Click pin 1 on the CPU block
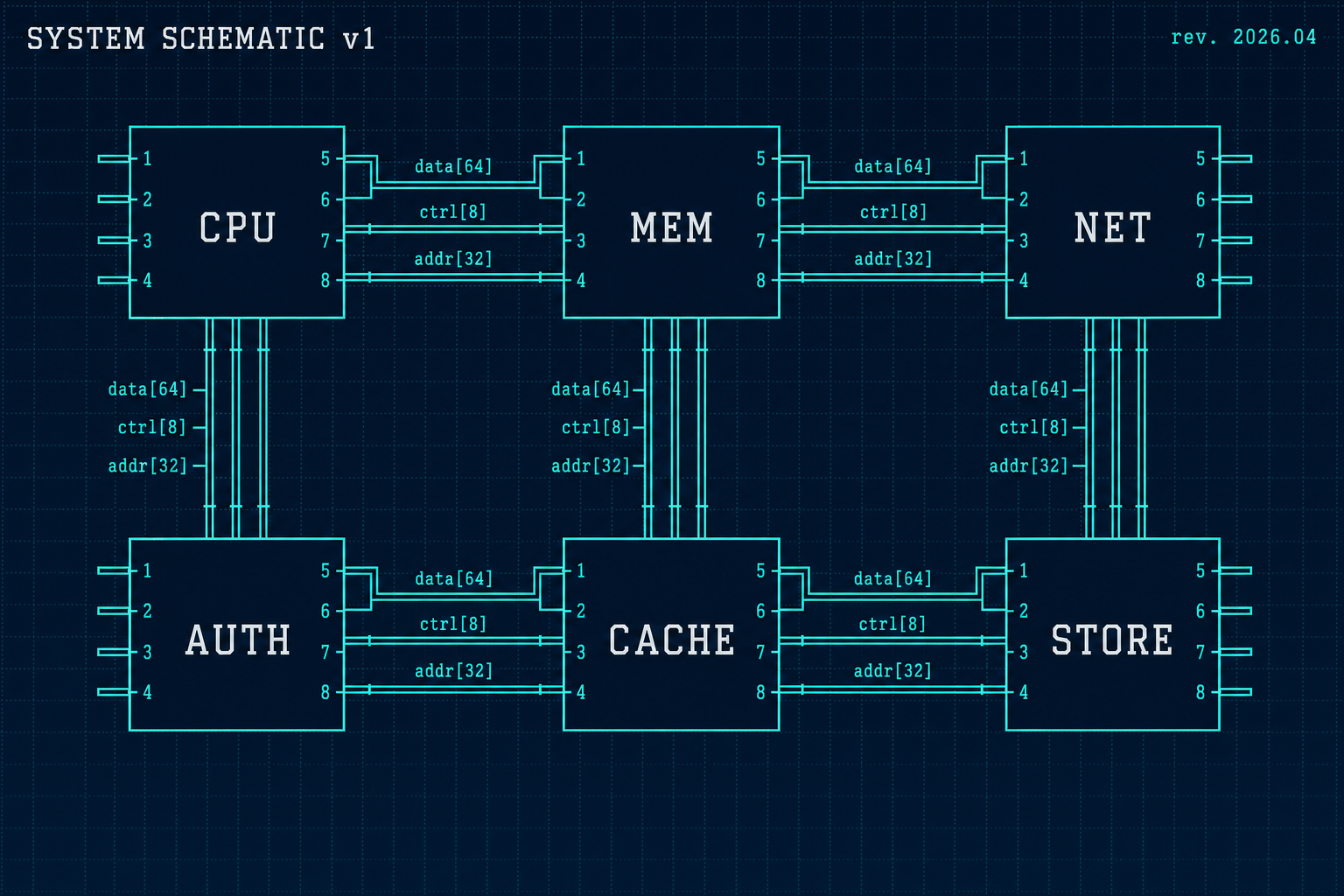The width and height of the screenshot is (1344, 896). pyautogui.click(x=147, y=158)
